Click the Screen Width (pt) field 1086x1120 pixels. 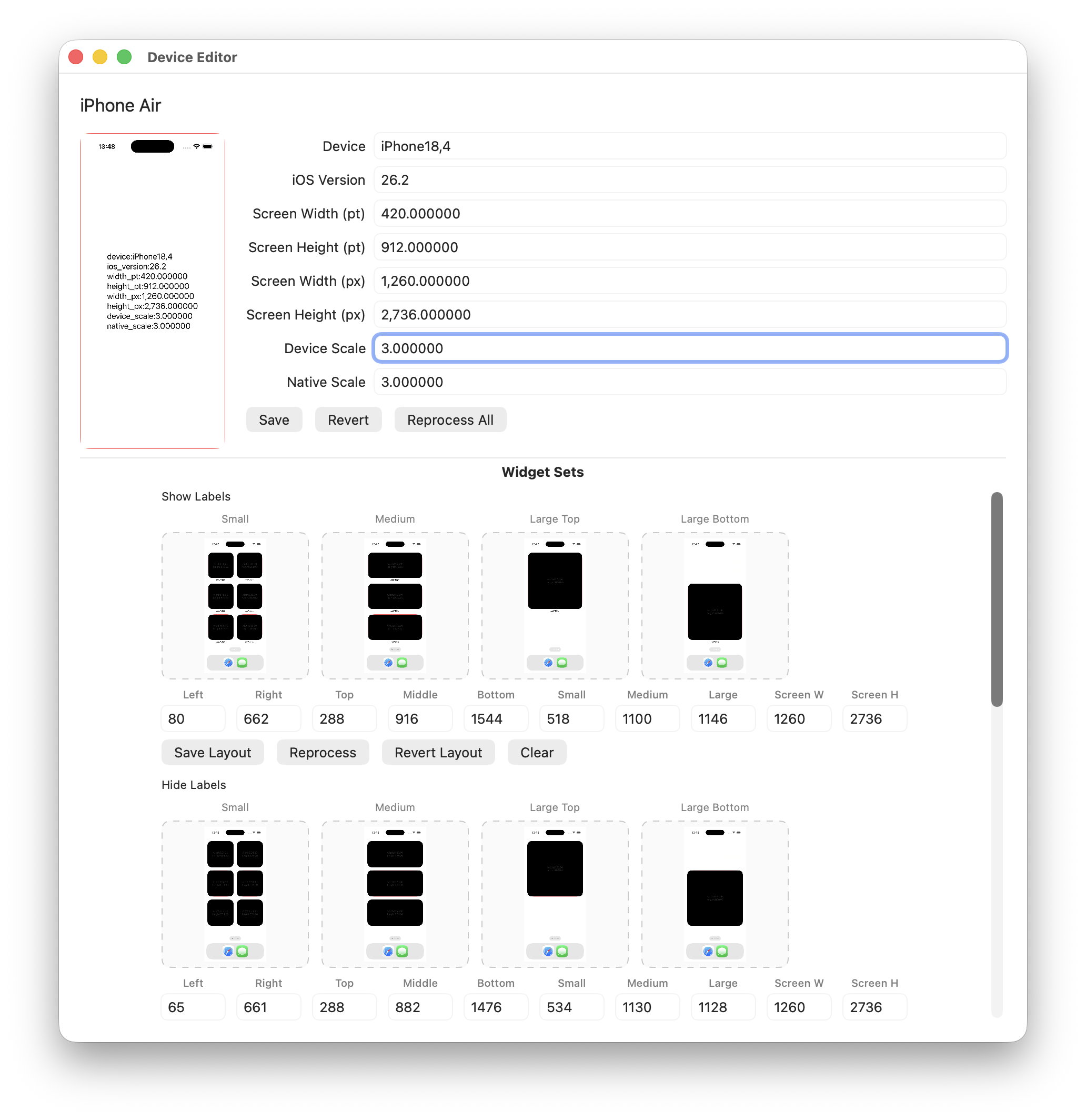[x=689, y=214]
